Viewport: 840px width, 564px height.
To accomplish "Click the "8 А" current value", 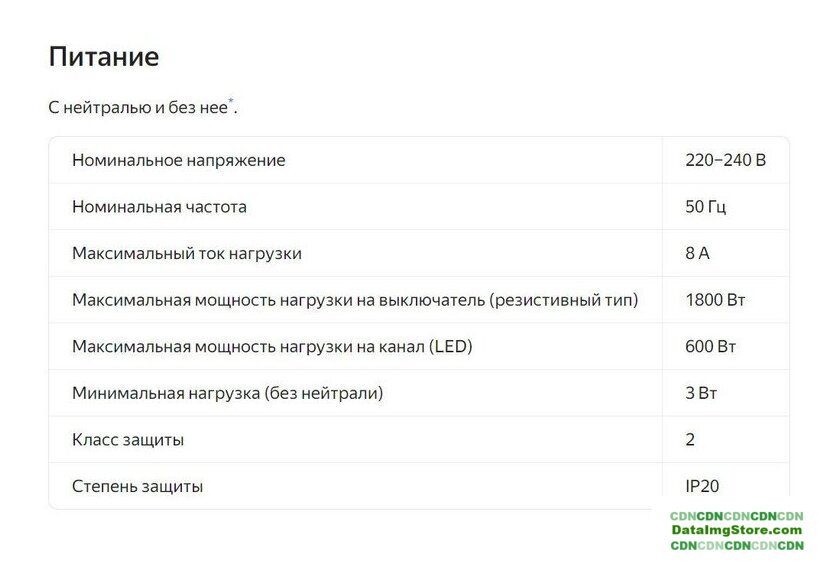I will pyautogui.click(x=698, y=253).
